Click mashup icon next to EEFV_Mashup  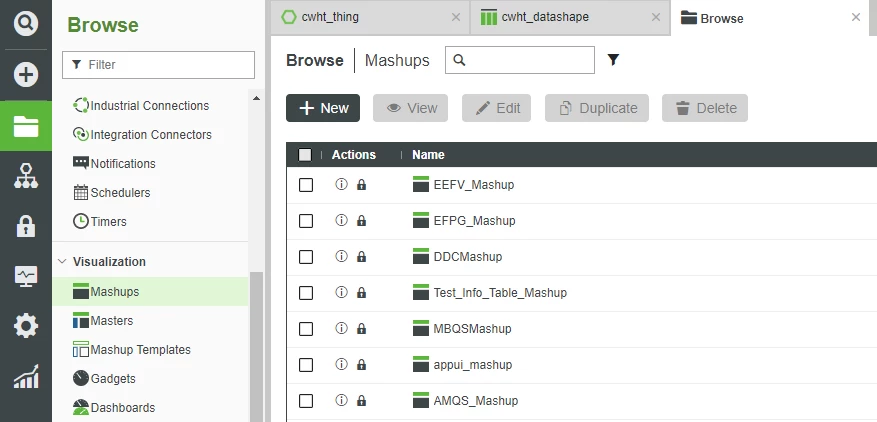[421, 184]
